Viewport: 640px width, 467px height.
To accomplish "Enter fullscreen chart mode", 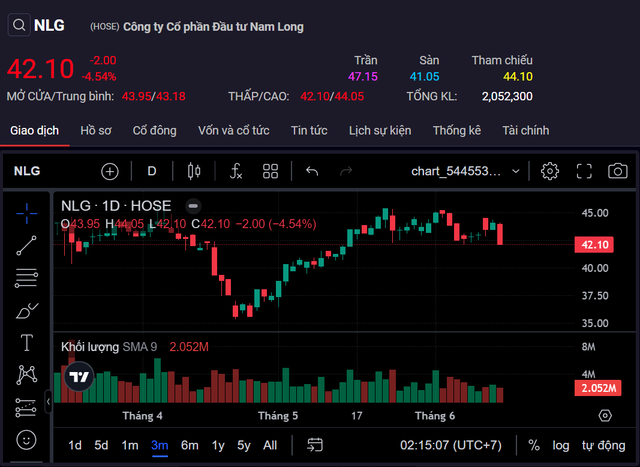I will tap(584, 171).
